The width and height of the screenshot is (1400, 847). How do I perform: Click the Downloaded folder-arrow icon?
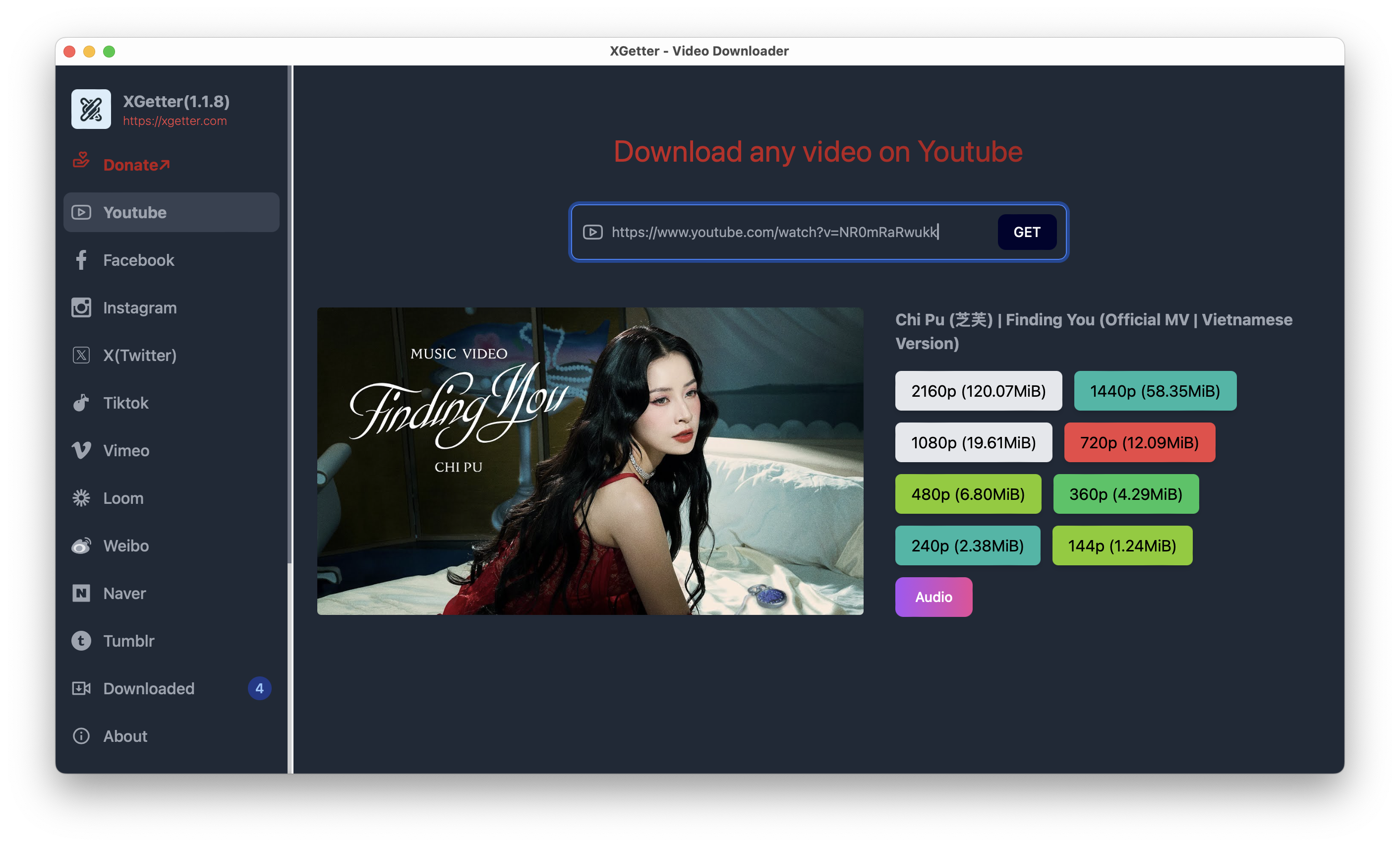(x=81, y=689)
